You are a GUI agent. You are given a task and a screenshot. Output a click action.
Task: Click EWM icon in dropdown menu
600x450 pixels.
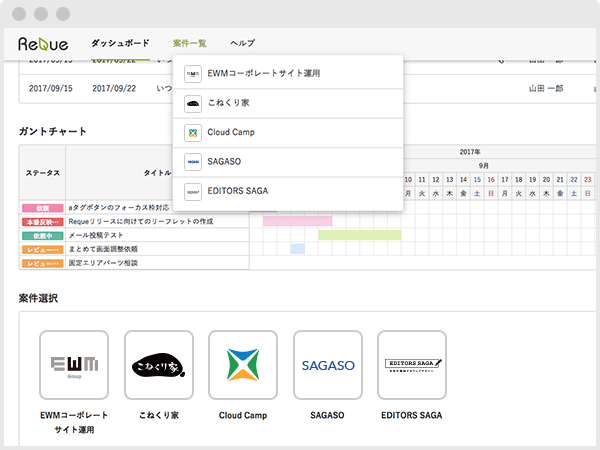point(193,74)
